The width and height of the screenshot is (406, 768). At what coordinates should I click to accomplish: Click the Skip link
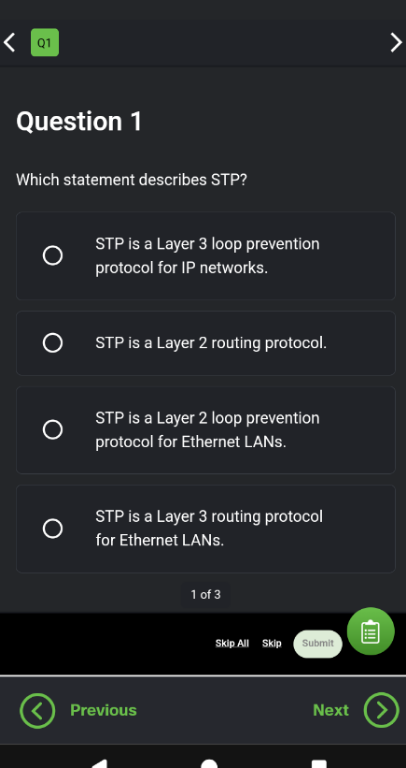tap(272, 643)
